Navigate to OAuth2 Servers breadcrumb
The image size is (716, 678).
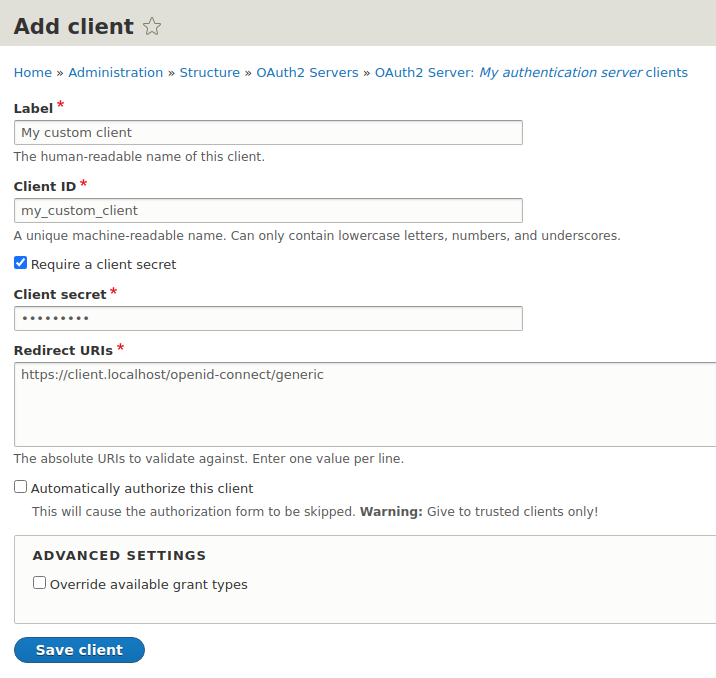click(x=307, y=73)
